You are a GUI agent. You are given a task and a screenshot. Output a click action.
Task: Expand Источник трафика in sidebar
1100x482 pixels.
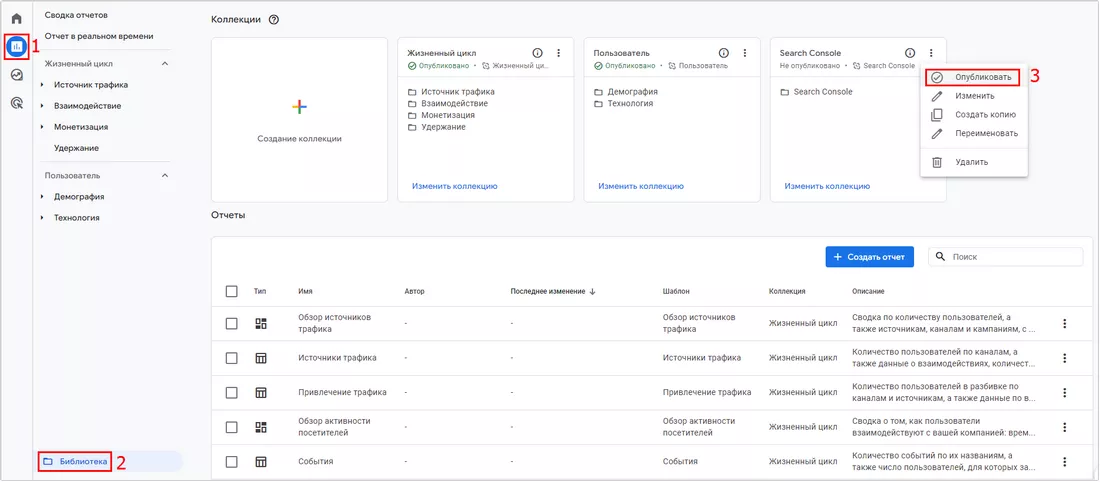(x=42, y=85)
